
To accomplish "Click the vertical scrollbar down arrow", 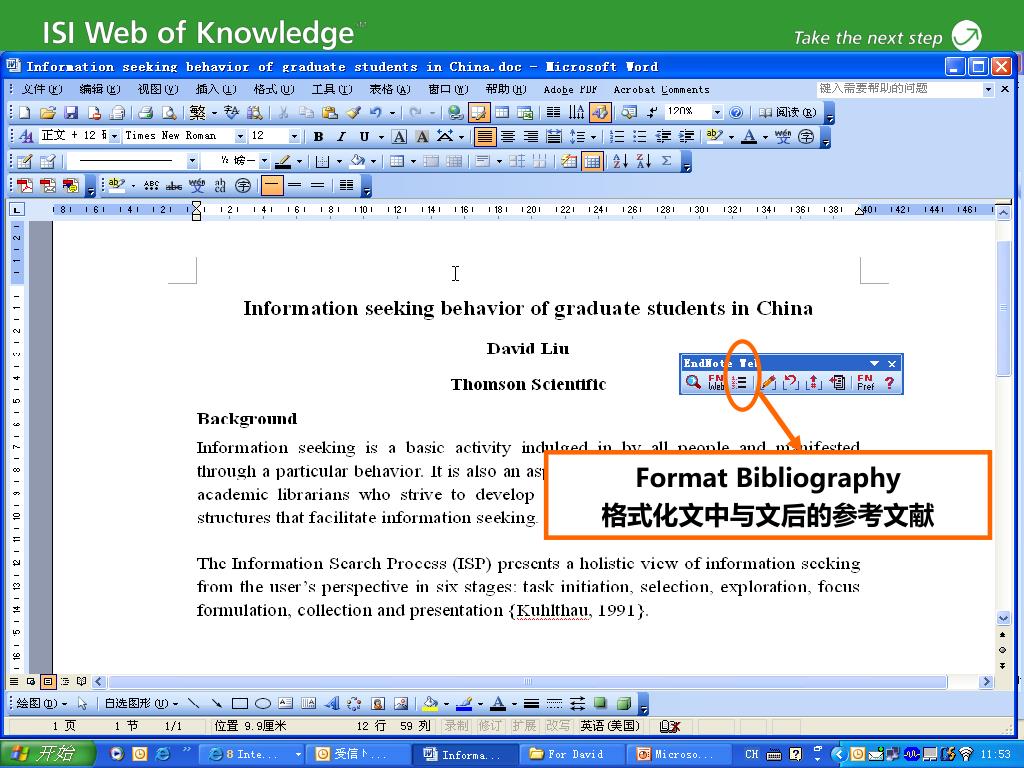I will pos(1004,618).
